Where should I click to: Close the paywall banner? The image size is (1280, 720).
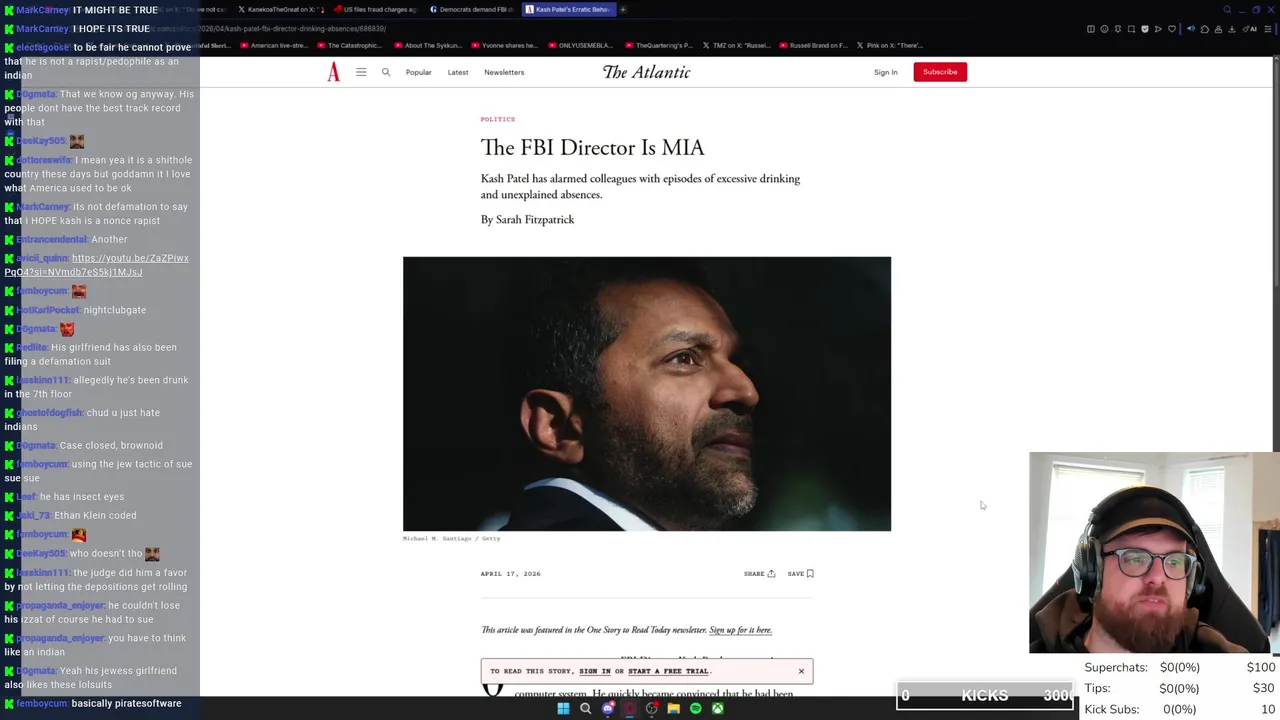click(801, 671)
